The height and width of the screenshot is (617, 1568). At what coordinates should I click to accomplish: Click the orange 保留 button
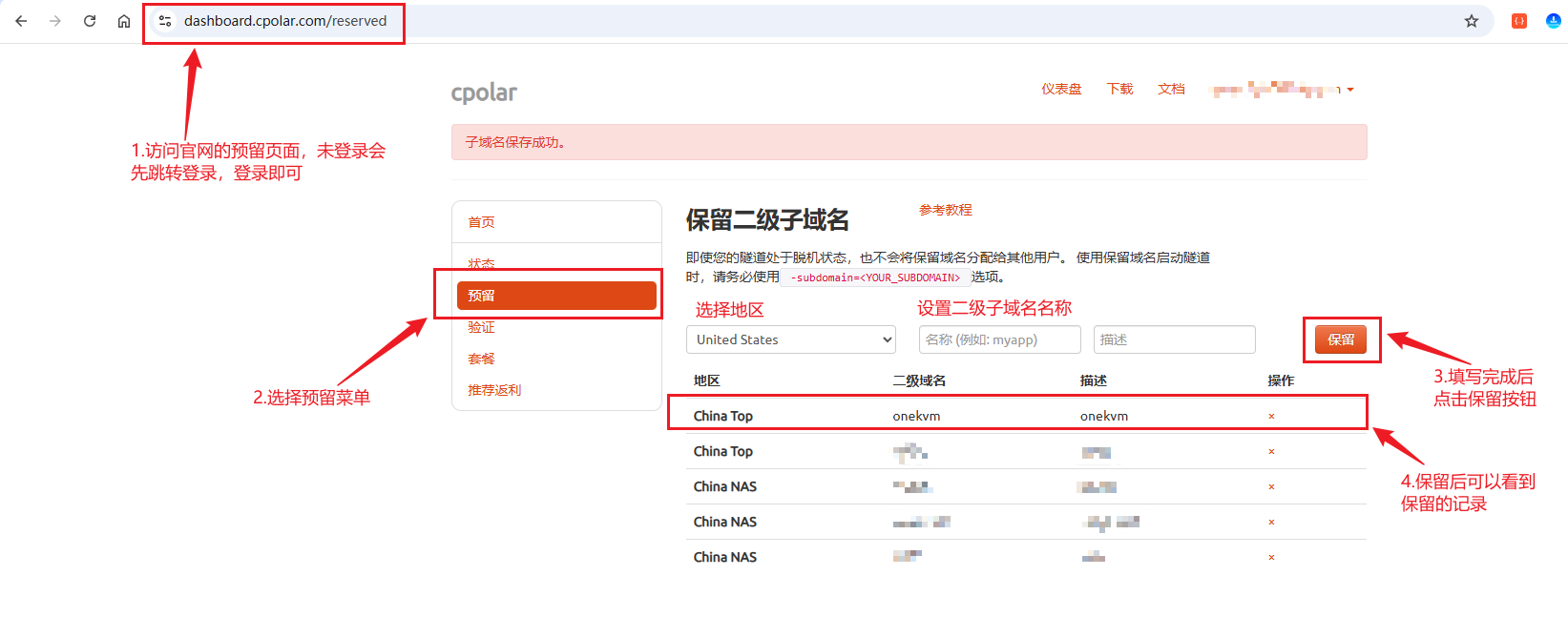1340,339
